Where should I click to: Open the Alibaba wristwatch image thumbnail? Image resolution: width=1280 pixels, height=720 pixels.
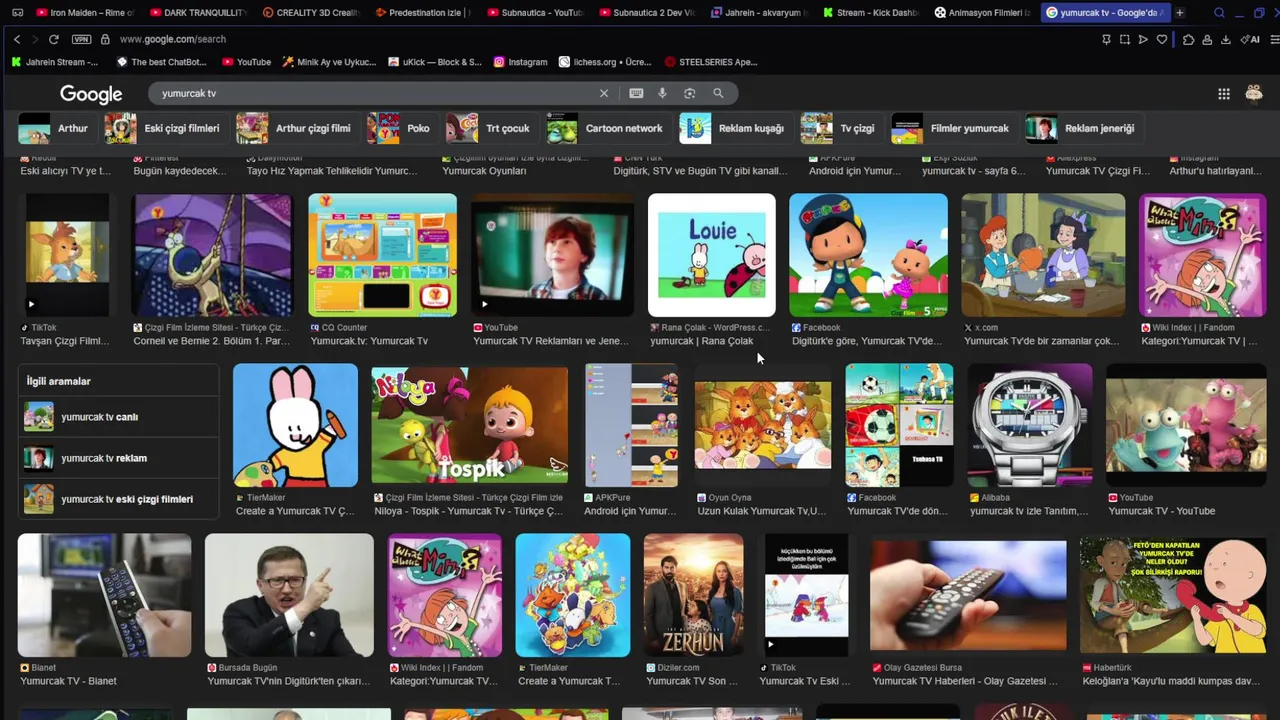tap(1029, 425)
